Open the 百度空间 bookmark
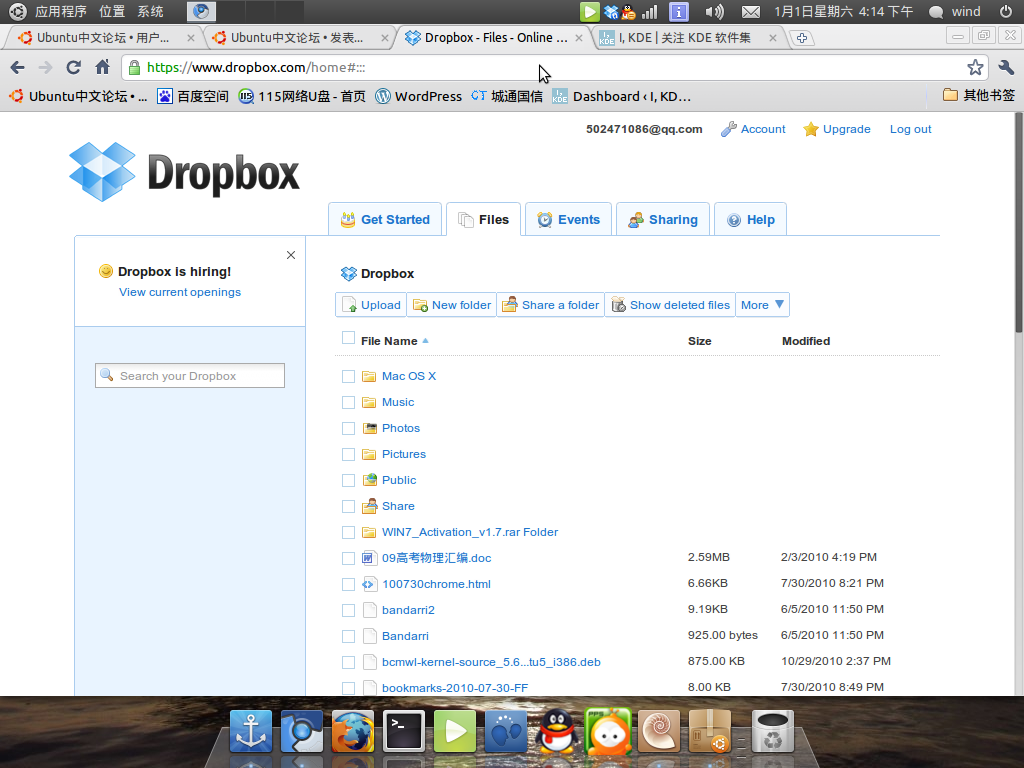 point(193,96)
